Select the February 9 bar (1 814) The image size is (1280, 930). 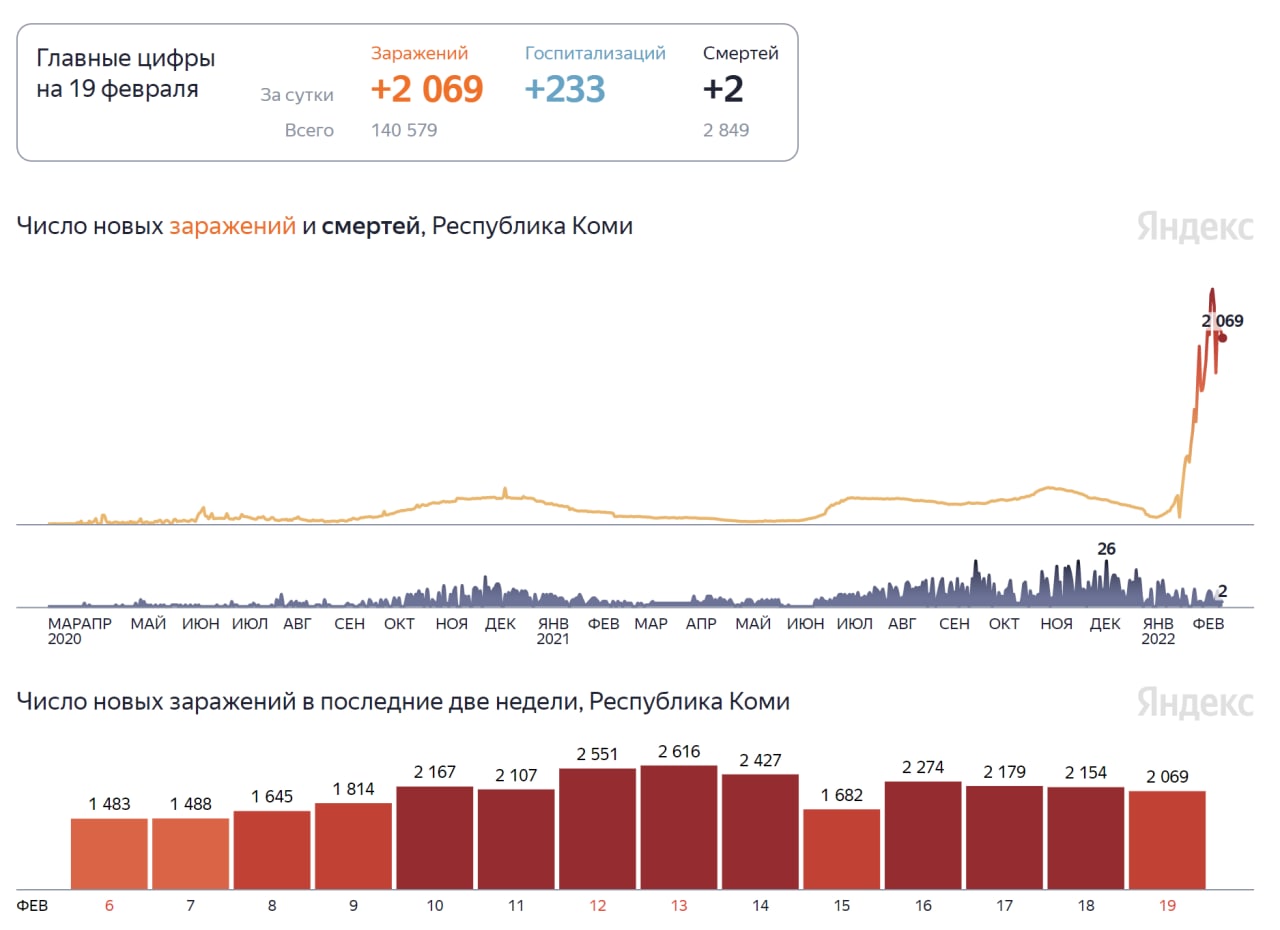[x=353, y=845]
